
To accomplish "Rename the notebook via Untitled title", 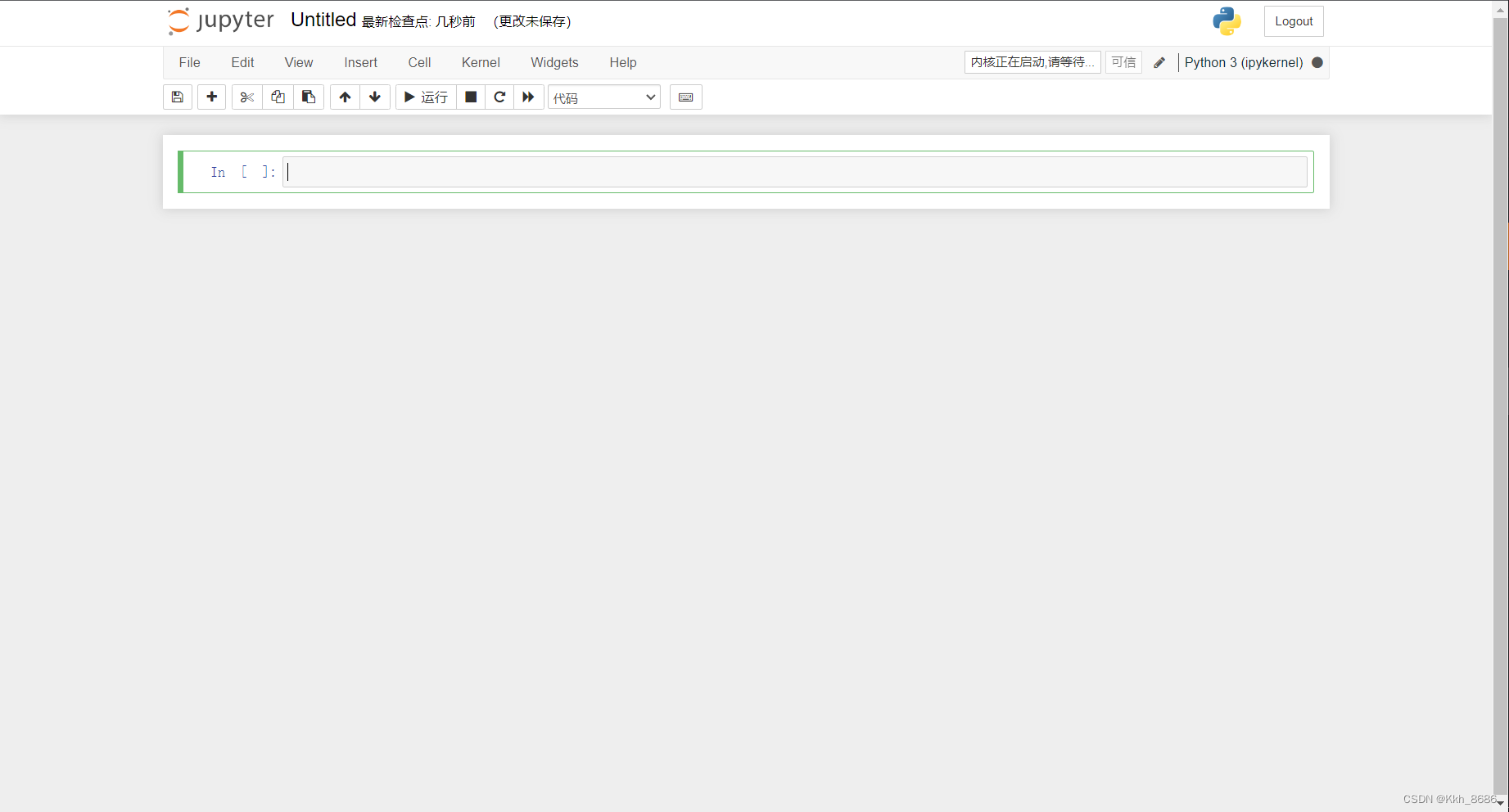I will coord(323,20).
